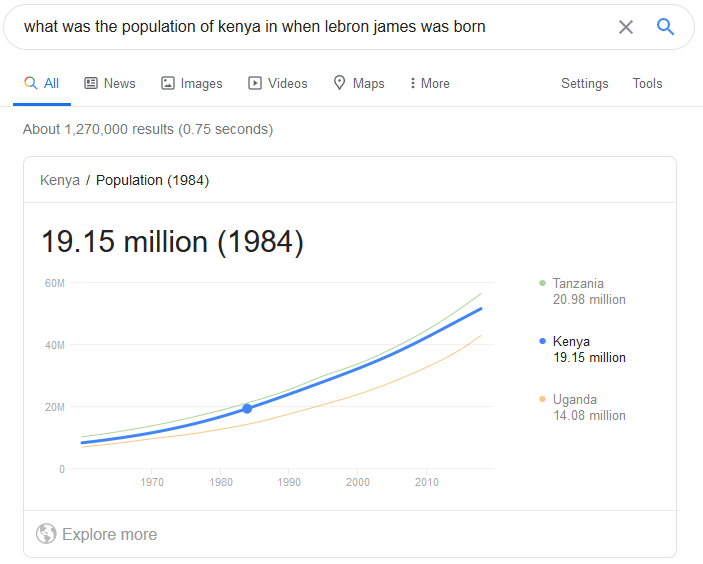Select Kenya legend entry with blue dot
This screenshot has height=564, width=703.
point(582,349)
